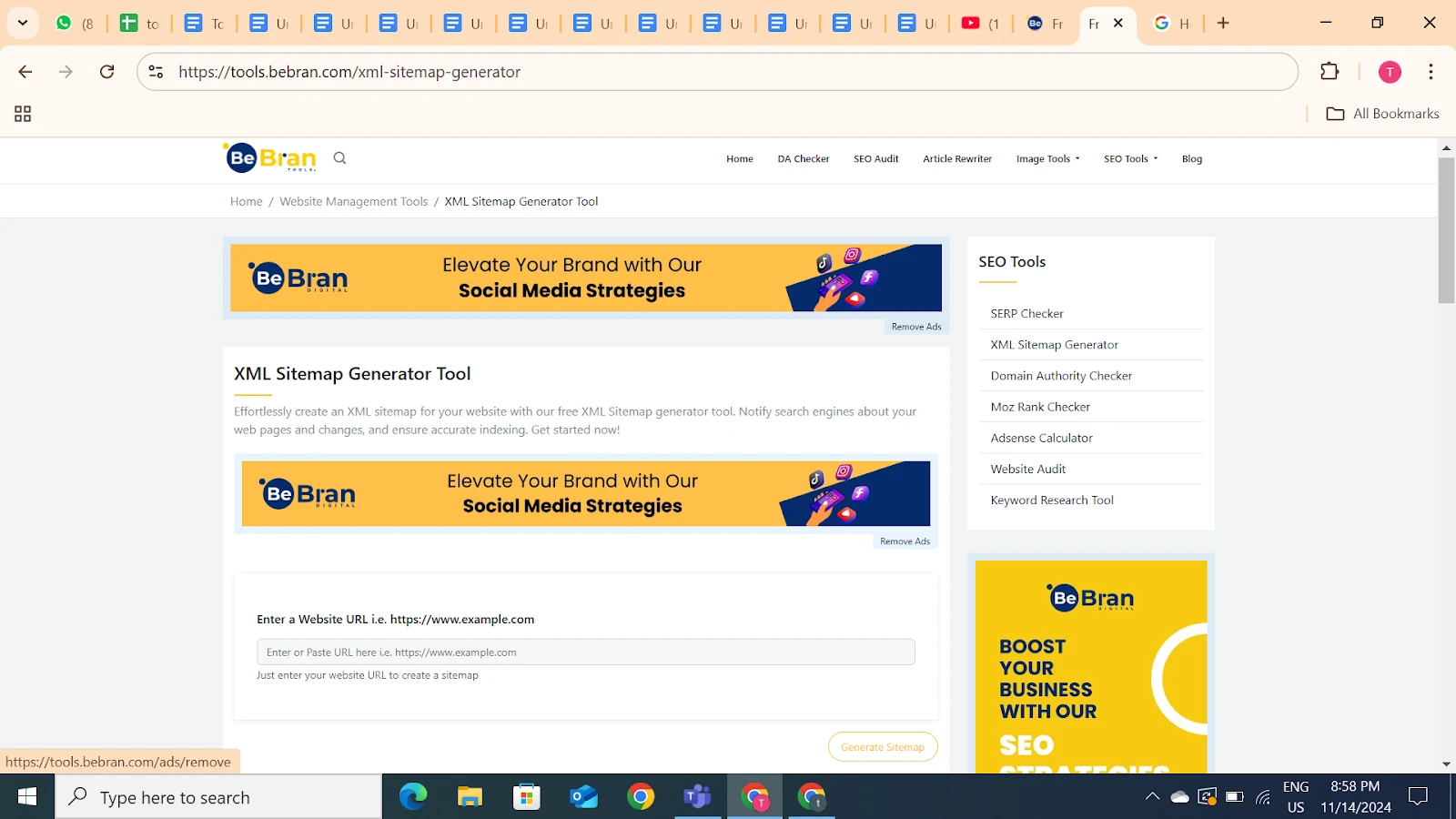Open SERP Checker in the sidebar

tap(1027, 314)
